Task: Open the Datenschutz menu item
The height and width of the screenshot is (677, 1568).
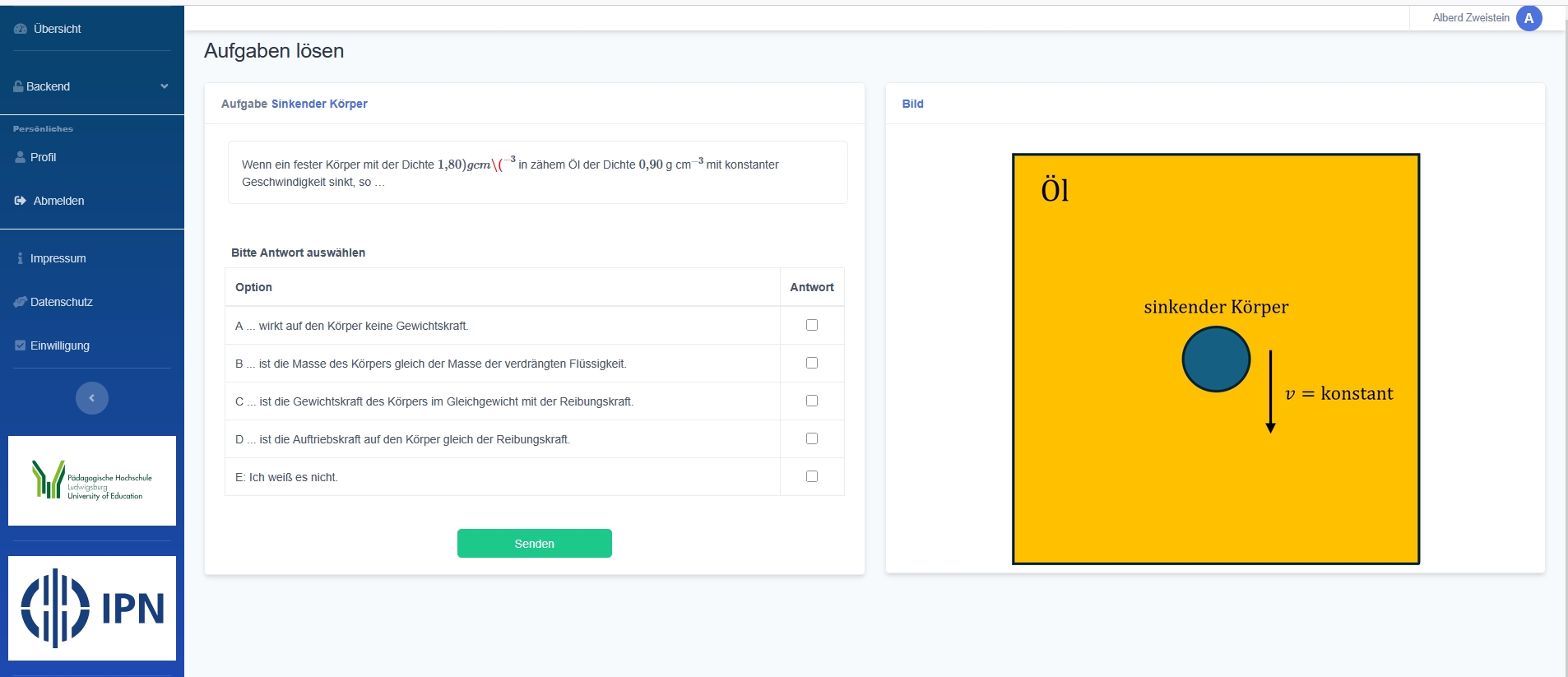Action: [x=62, y=302]
